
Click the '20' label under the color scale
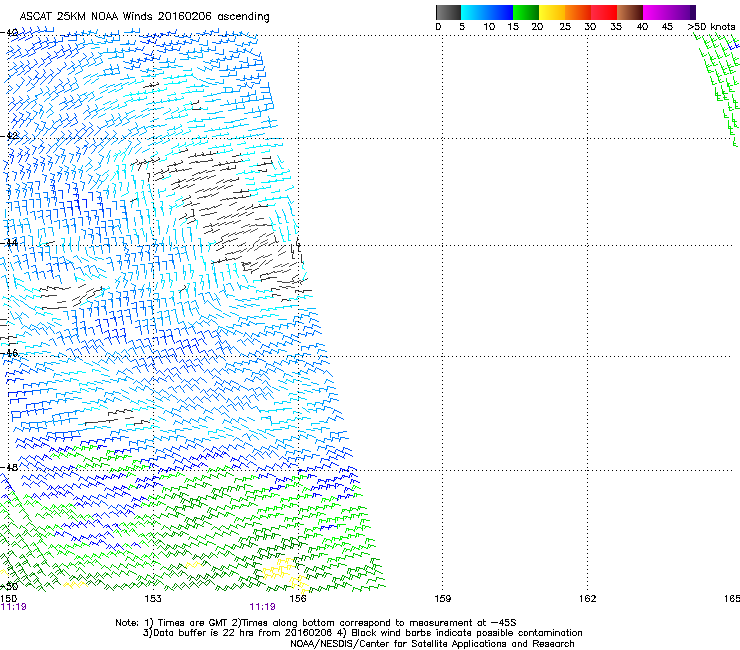point(537,27)
